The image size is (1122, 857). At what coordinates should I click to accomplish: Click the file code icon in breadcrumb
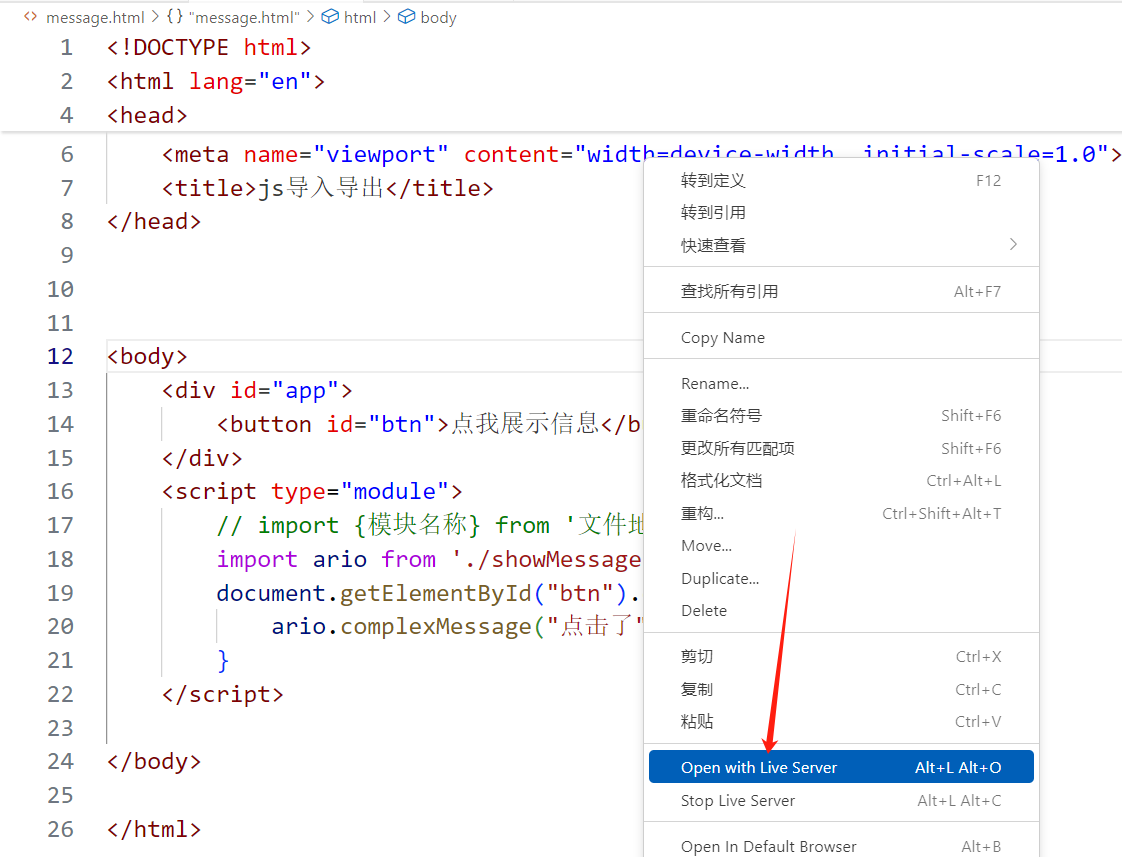pos(30,16)
